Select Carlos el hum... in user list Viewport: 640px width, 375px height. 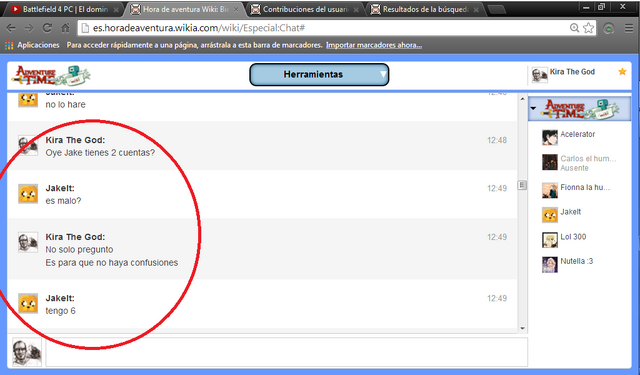(588, 158)
